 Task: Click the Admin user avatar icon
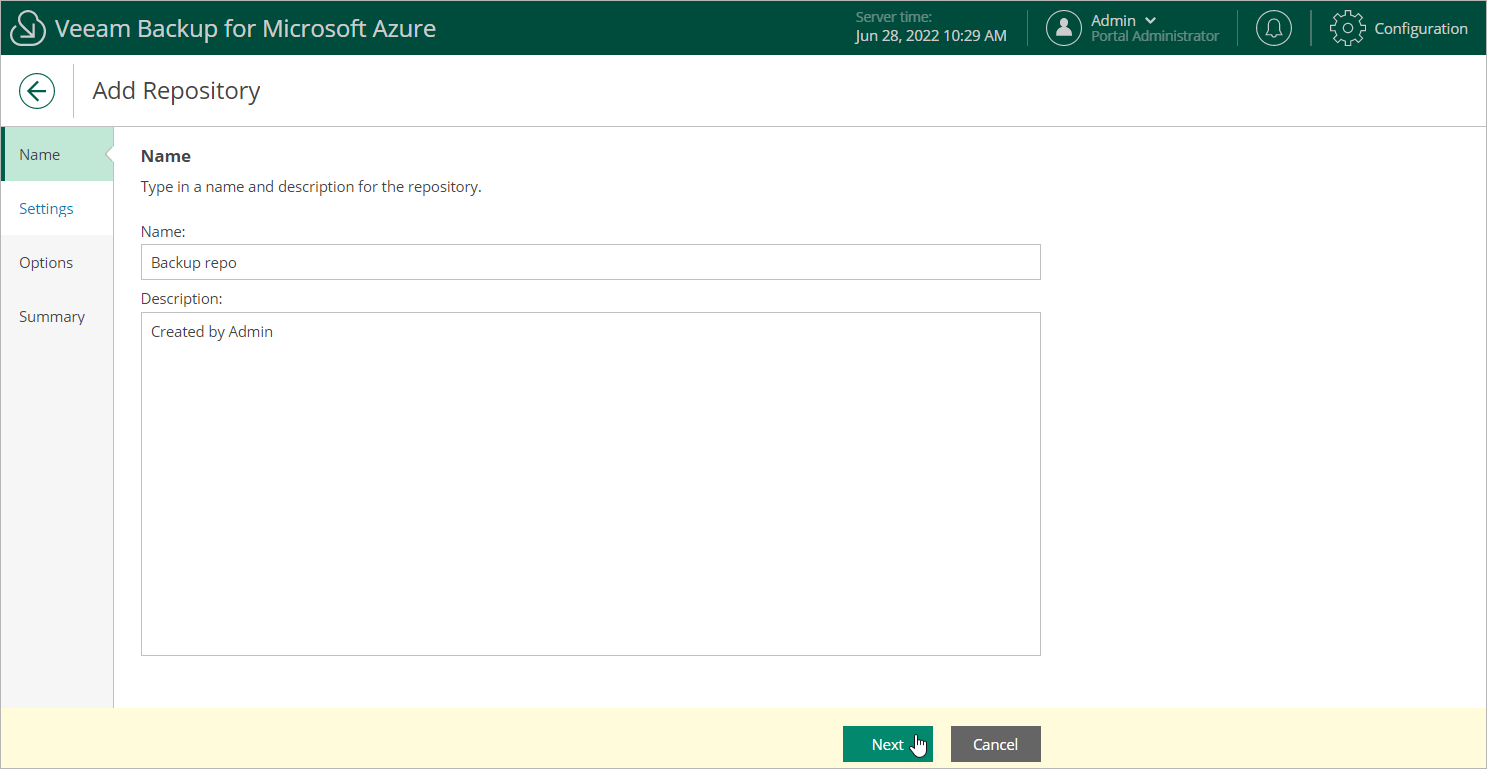[1064, 28]
